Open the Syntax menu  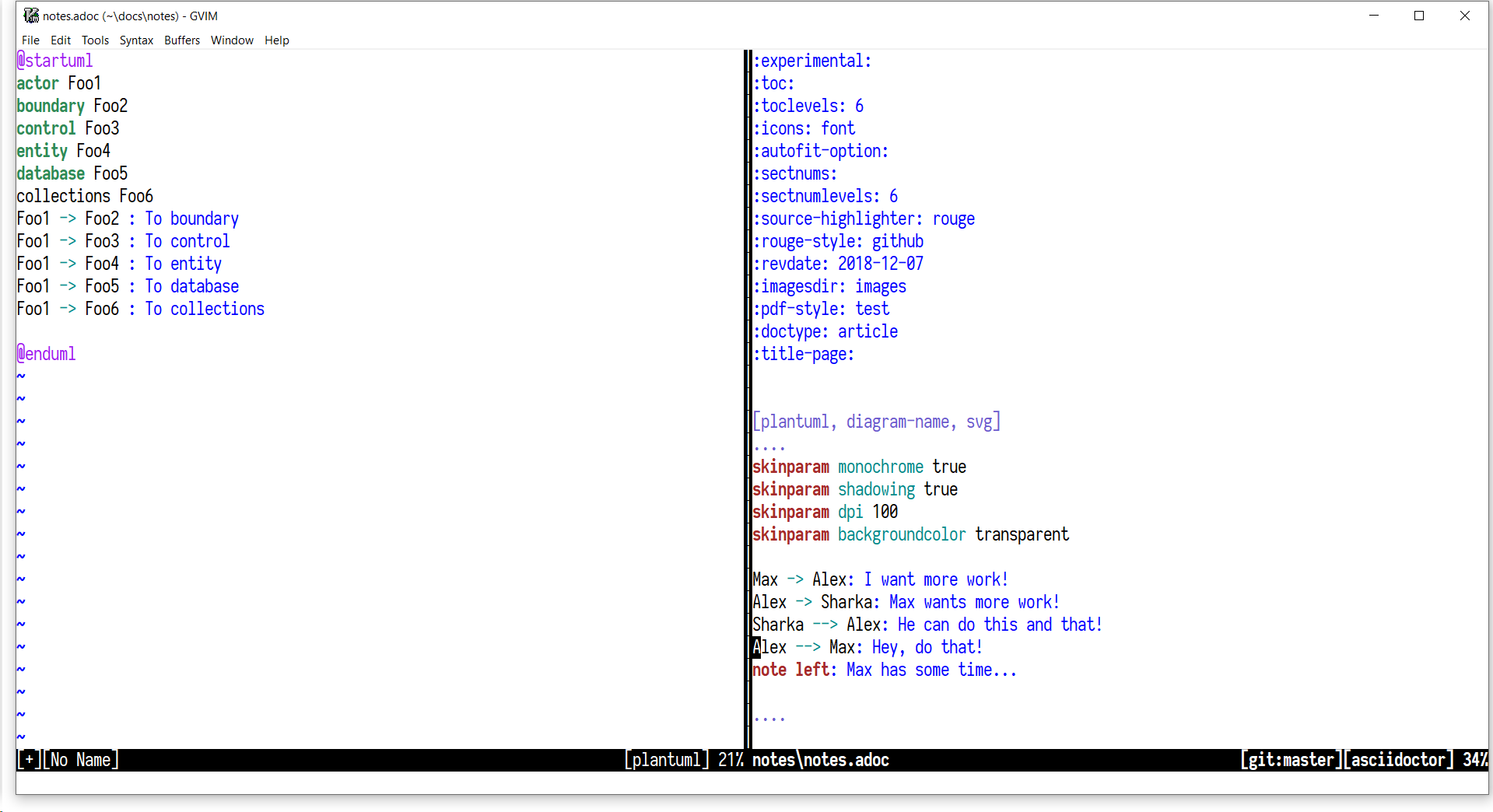[136, 40]
